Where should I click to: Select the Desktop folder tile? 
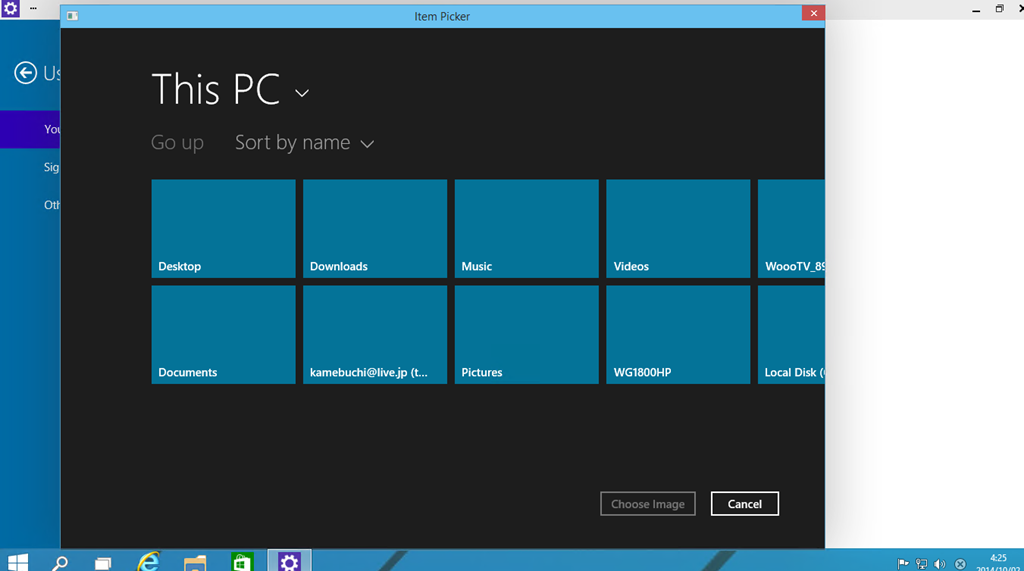point(223,229)
